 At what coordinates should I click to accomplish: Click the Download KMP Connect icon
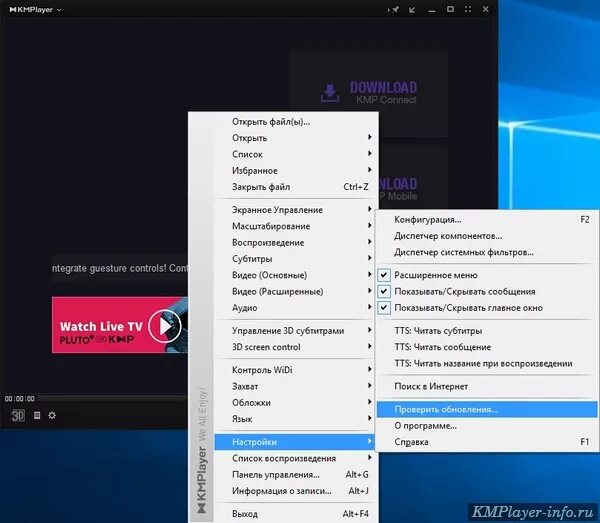329,93
